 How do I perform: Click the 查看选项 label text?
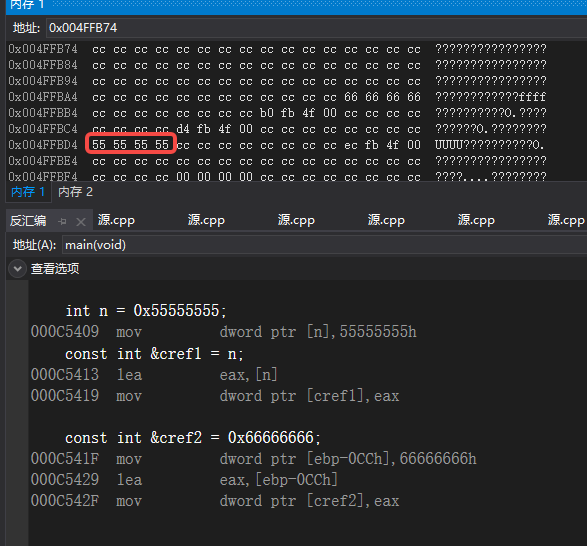(x=55, y=269)
